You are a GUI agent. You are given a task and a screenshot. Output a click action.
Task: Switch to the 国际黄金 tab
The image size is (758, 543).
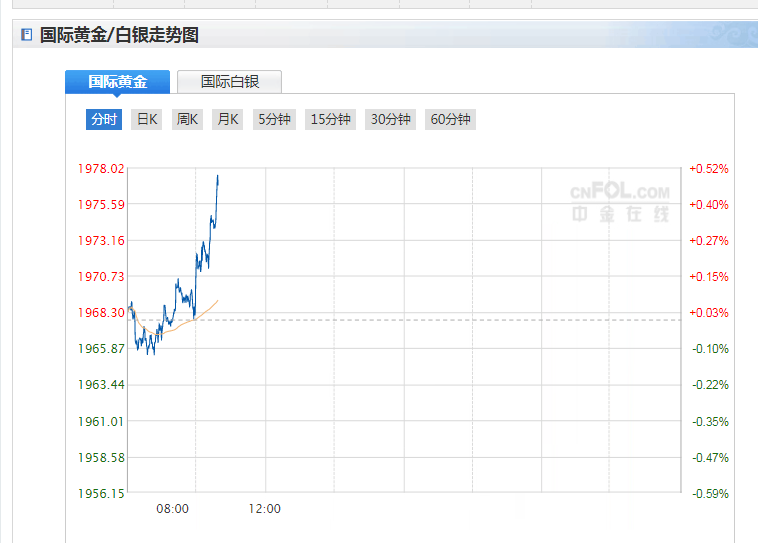pos(117,82)
